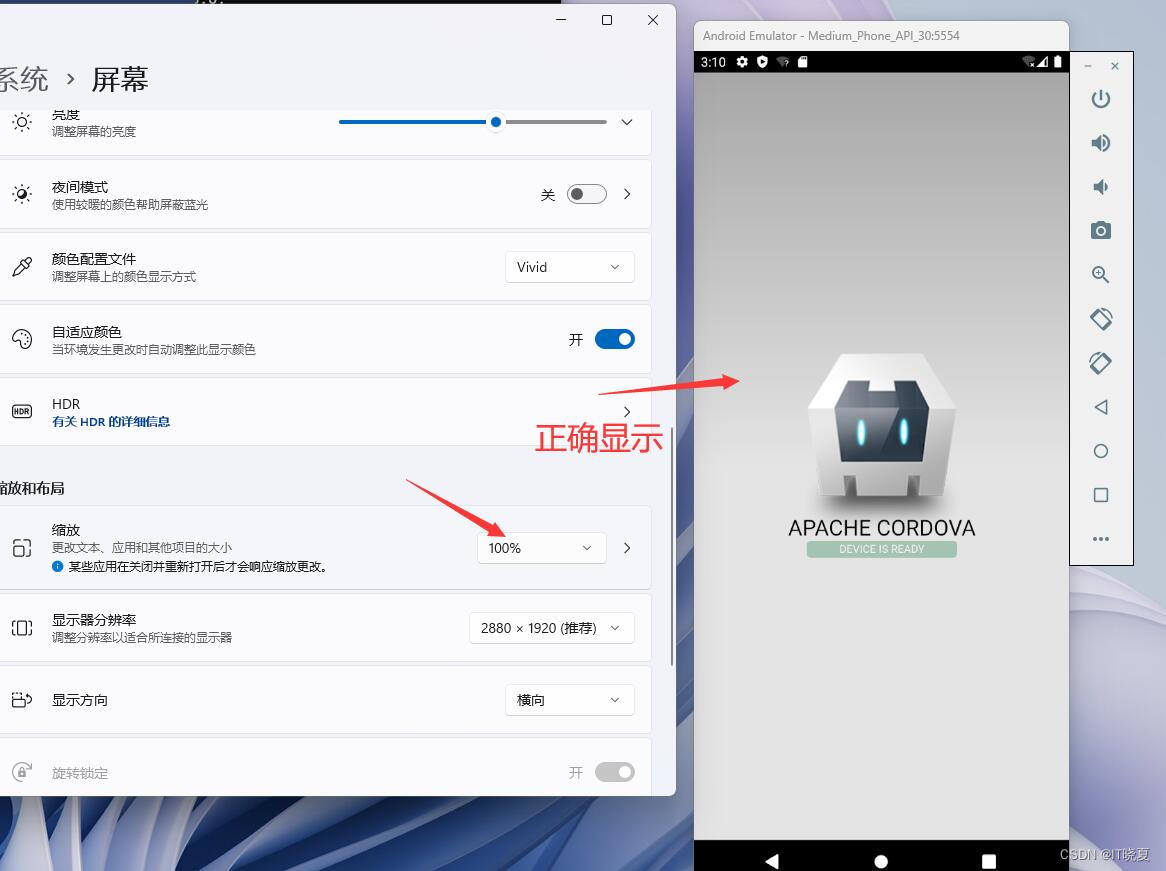Open night light settings chevron
Viewport: 1166px width, 871px height.
(x=627, y=194)
